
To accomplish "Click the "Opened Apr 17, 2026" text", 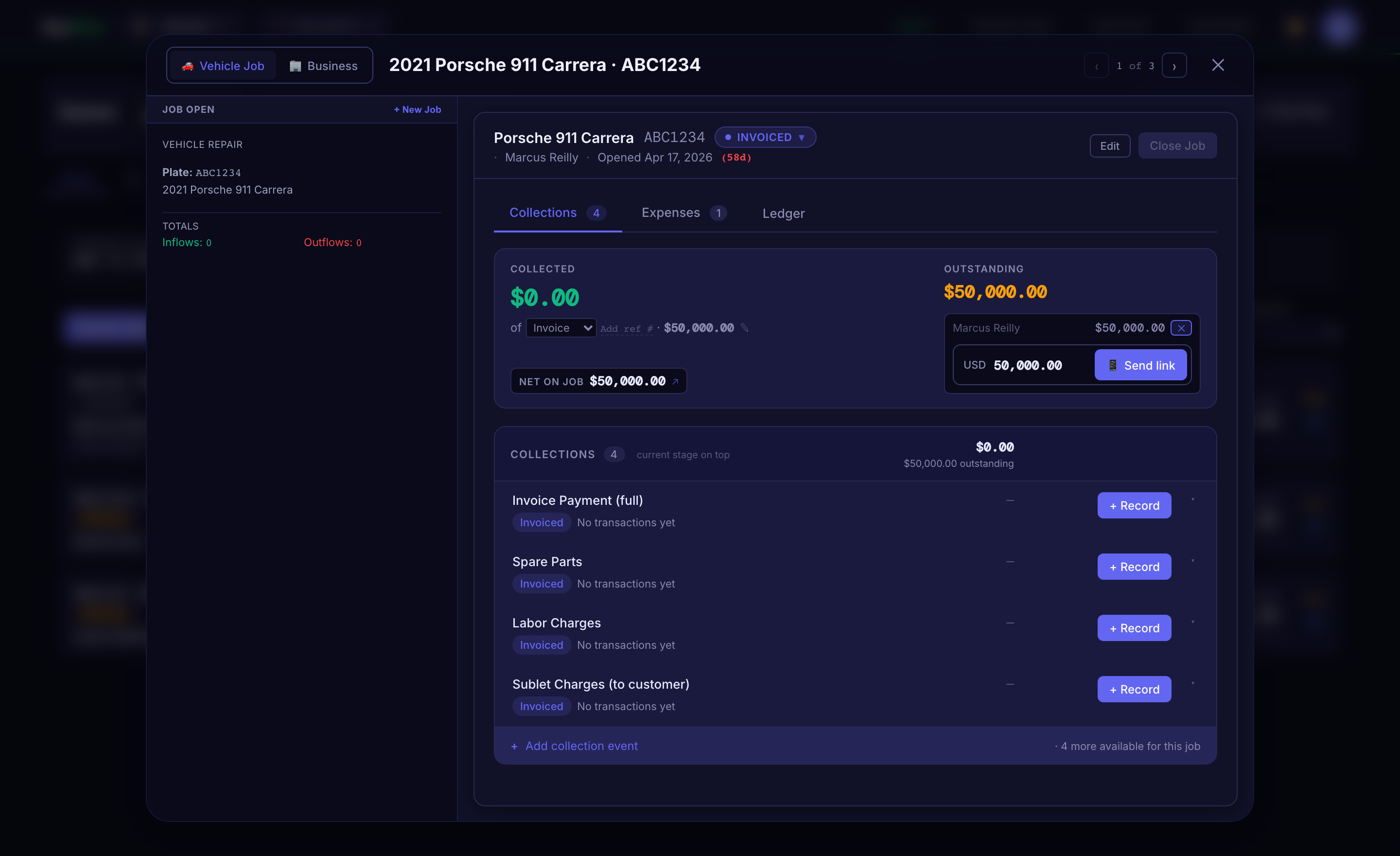I will point(654,158).
